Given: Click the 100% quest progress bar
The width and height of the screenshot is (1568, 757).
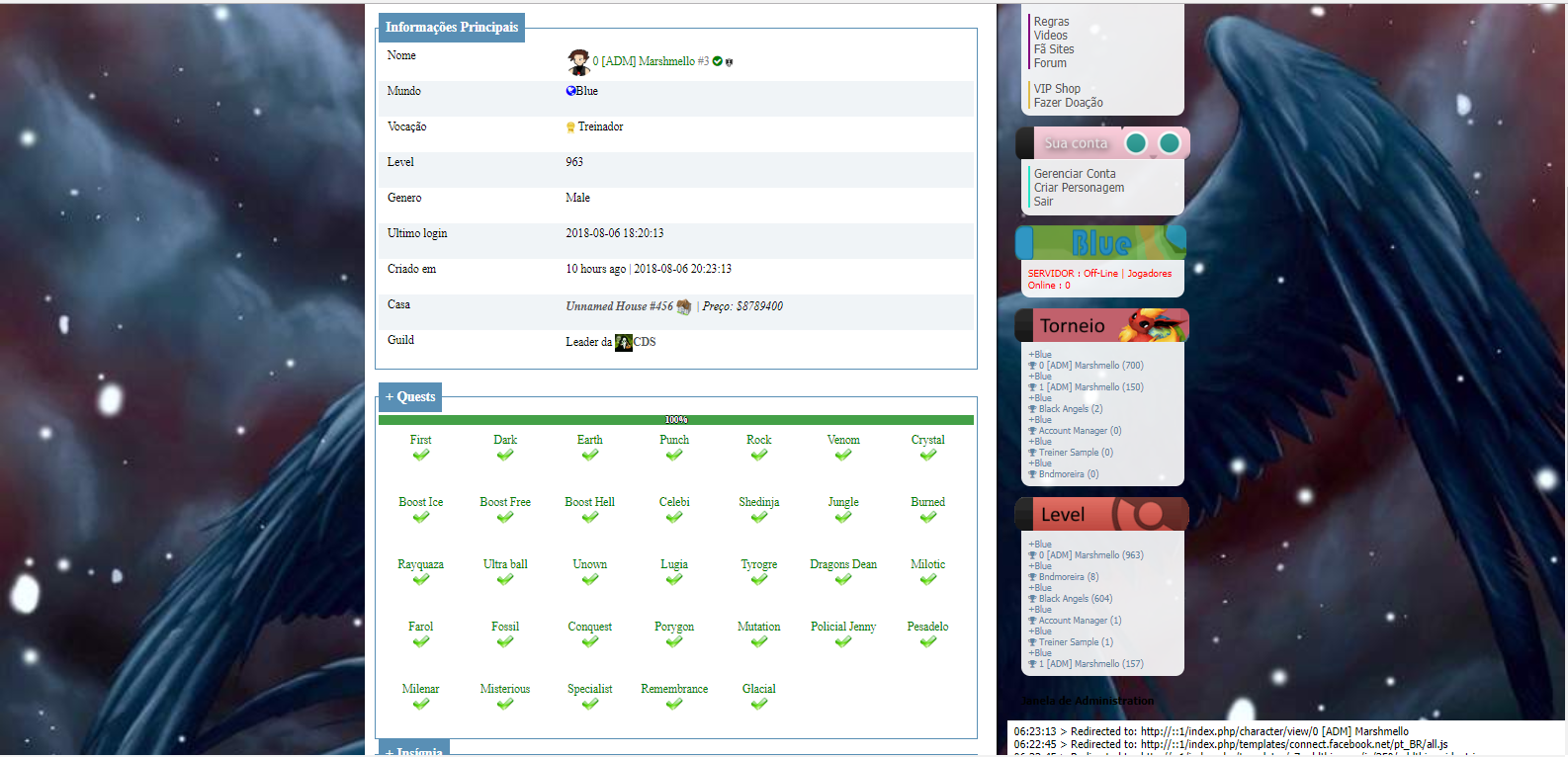Looking at the screenshot, I should (676, 420).
